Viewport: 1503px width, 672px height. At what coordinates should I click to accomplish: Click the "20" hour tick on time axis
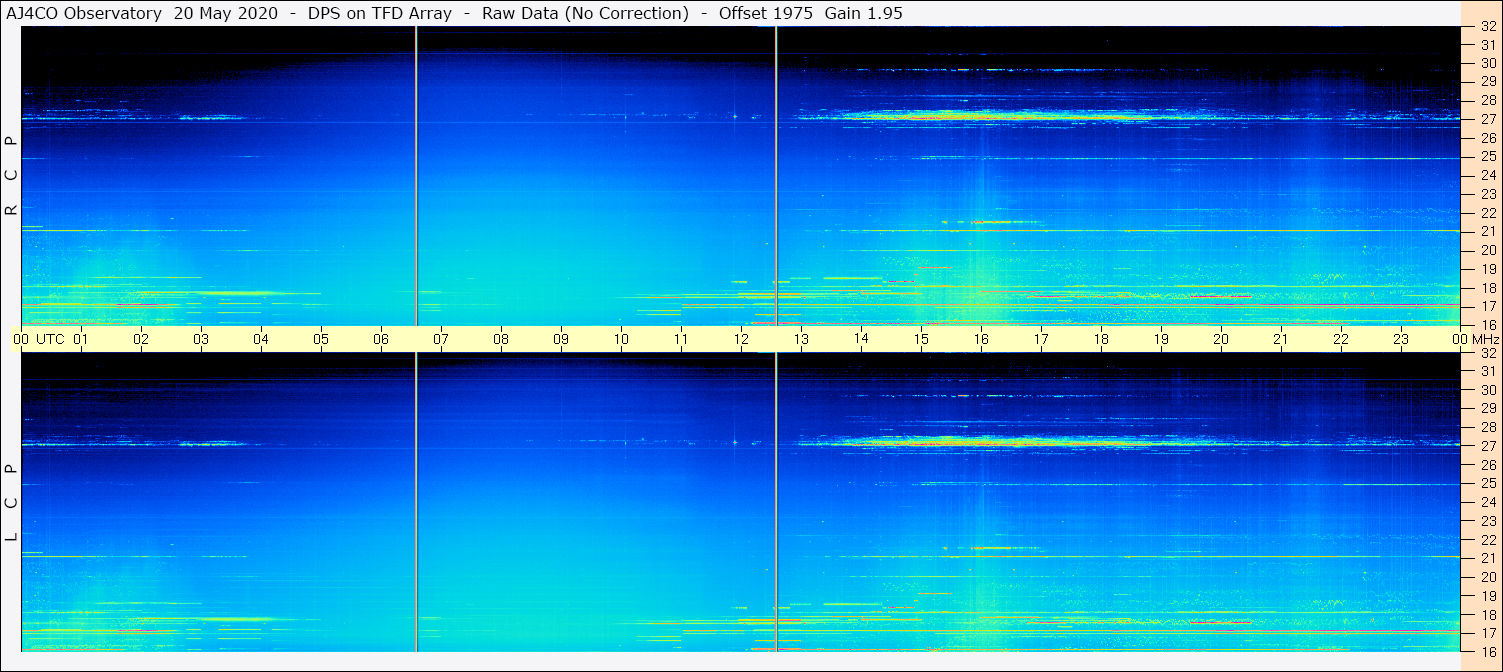[x=1221, y=339]
